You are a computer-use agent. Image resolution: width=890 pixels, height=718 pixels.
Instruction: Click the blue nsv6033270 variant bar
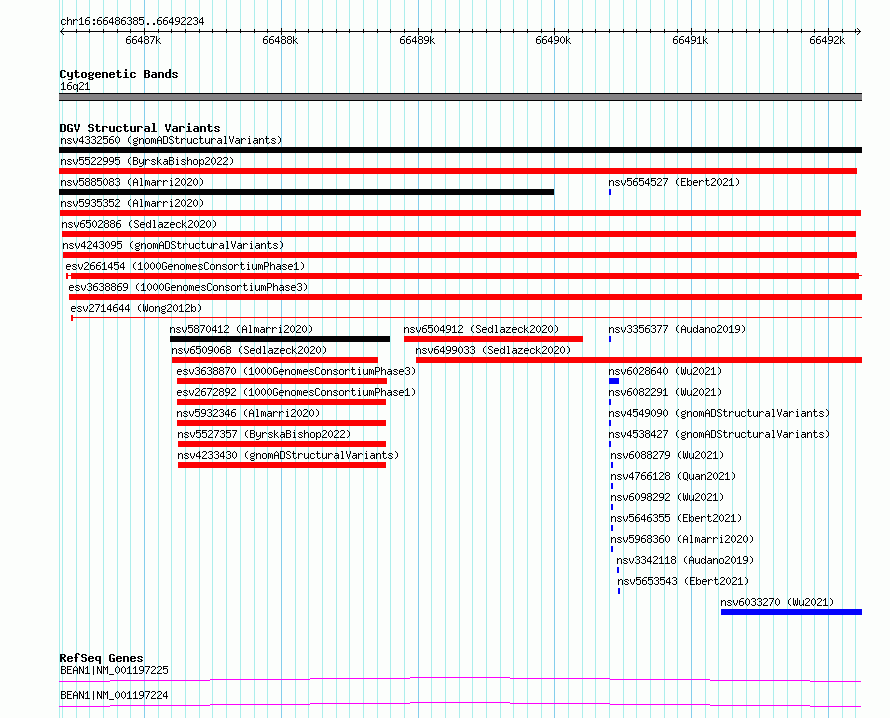tap(791, 612)
